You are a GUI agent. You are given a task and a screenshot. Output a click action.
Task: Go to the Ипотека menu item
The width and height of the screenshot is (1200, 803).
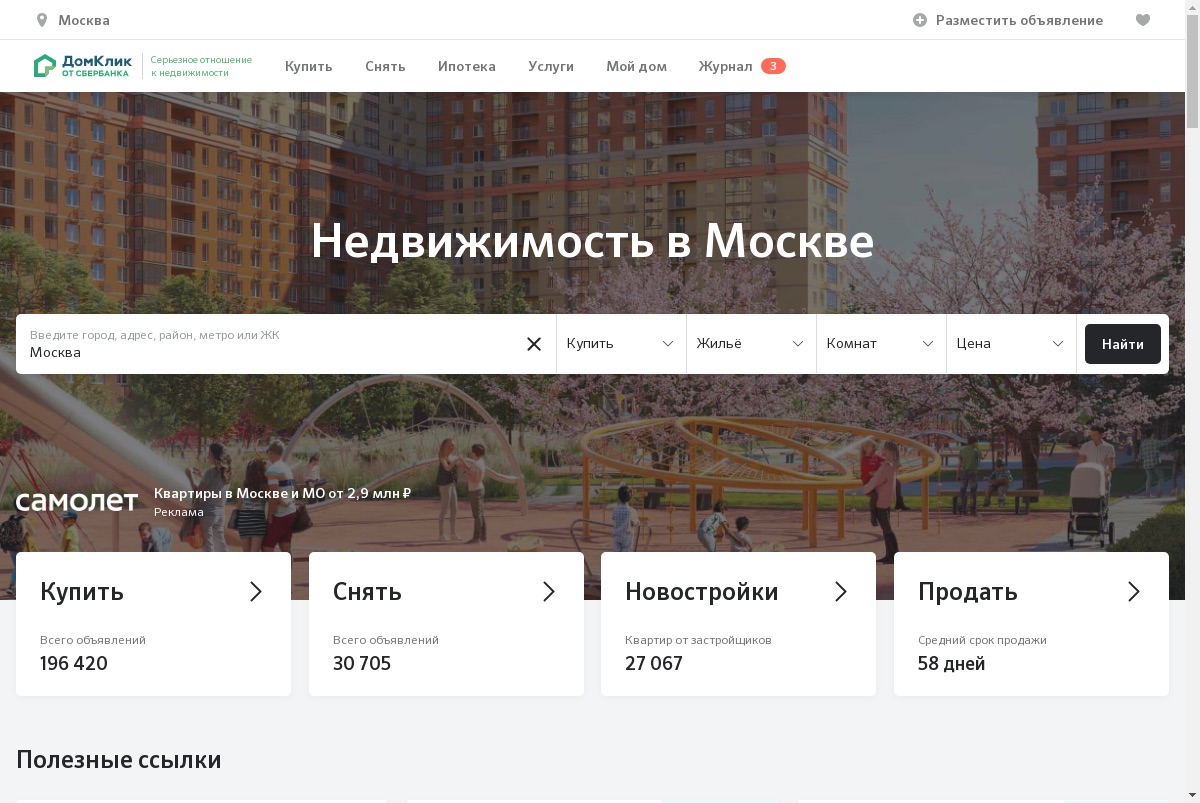click(467, 66)
